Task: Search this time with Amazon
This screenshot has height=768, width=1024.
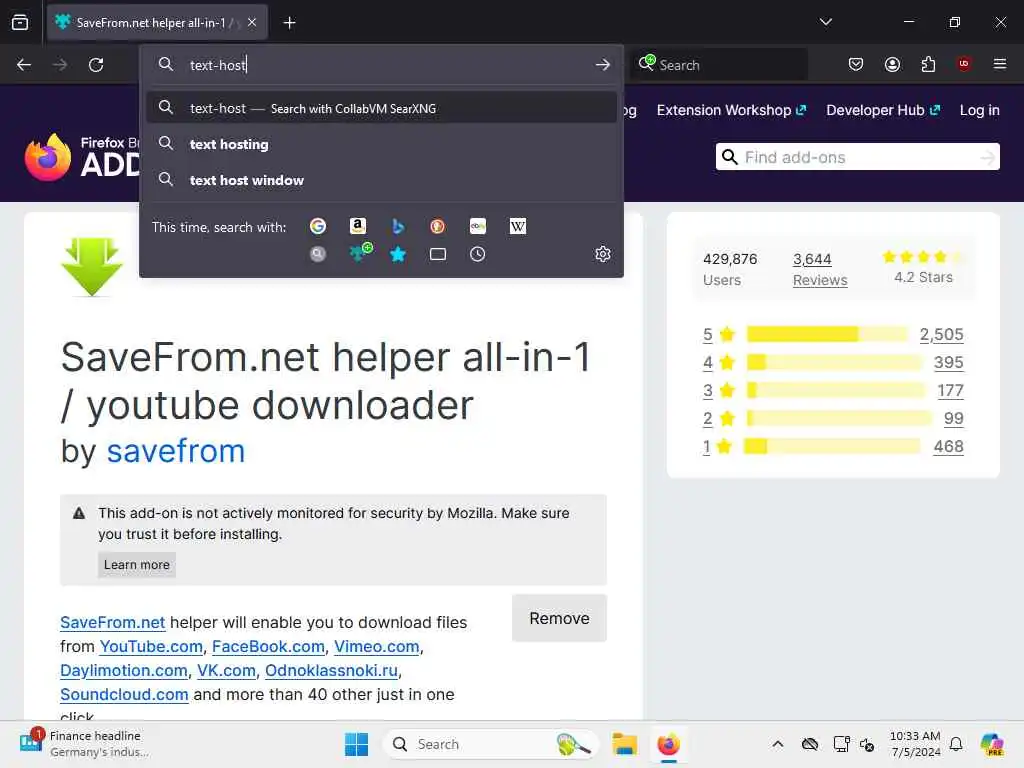Action: [x=357, y=226]
